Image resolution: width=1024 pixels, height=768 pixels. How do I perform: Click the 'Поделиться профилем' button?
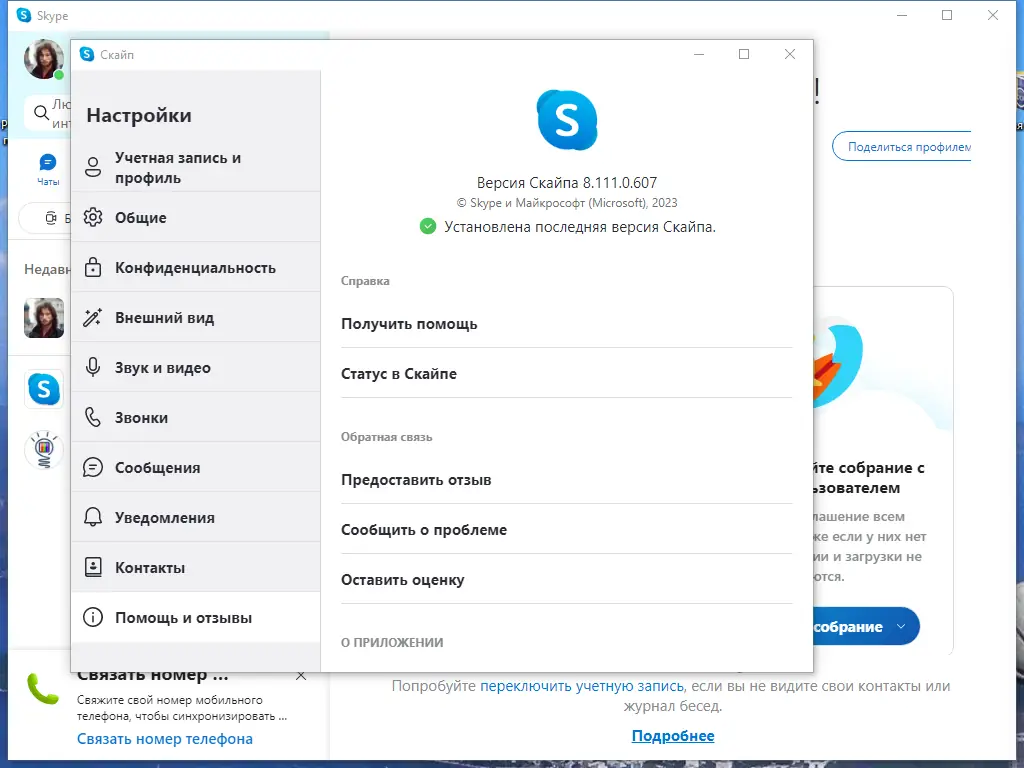[902, 146]
